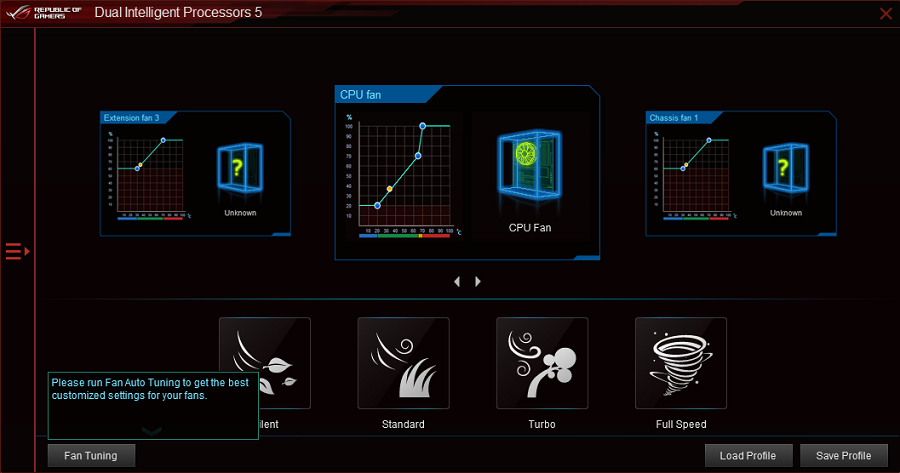Click the Unknown case icon in Chassis fan 1
The height and width of the screenshot is (473, 900).
786,168
